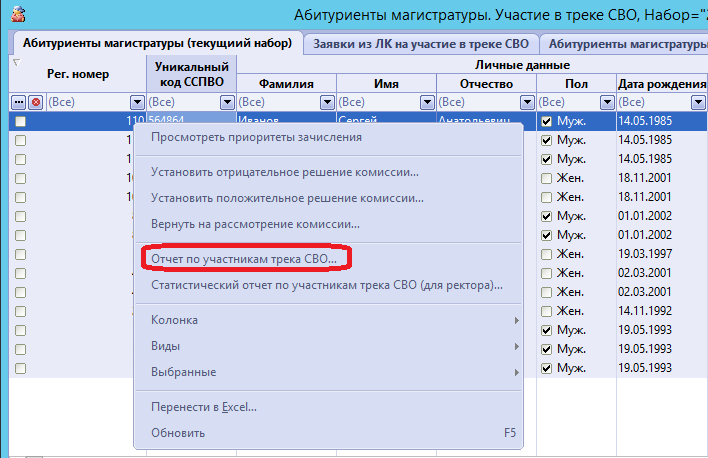Choose Вернуть на рассмотрение комиссии...

click(x=328, y=224)
